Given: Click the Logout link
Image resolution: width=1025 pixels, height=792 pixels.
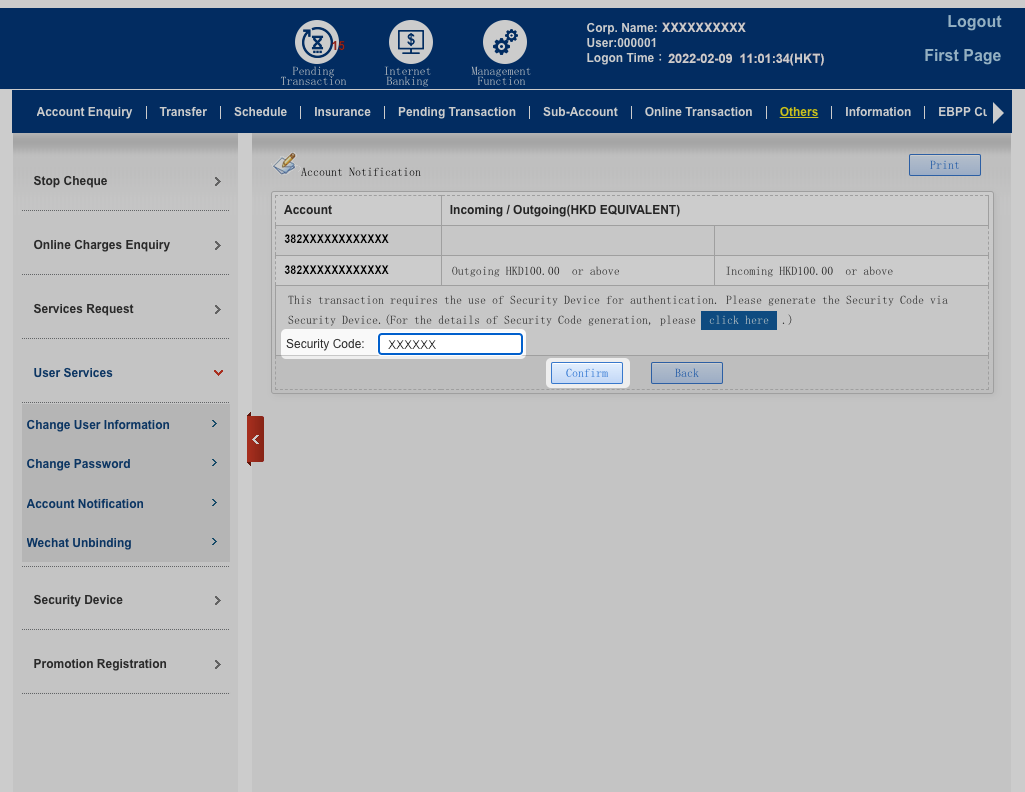Looking at the screenshot, I should (973, 22).
